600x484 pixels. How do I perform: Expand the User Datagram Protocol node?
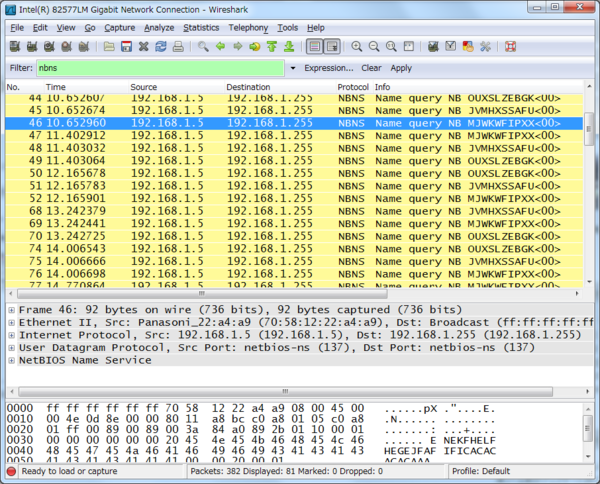pos(11,348)
